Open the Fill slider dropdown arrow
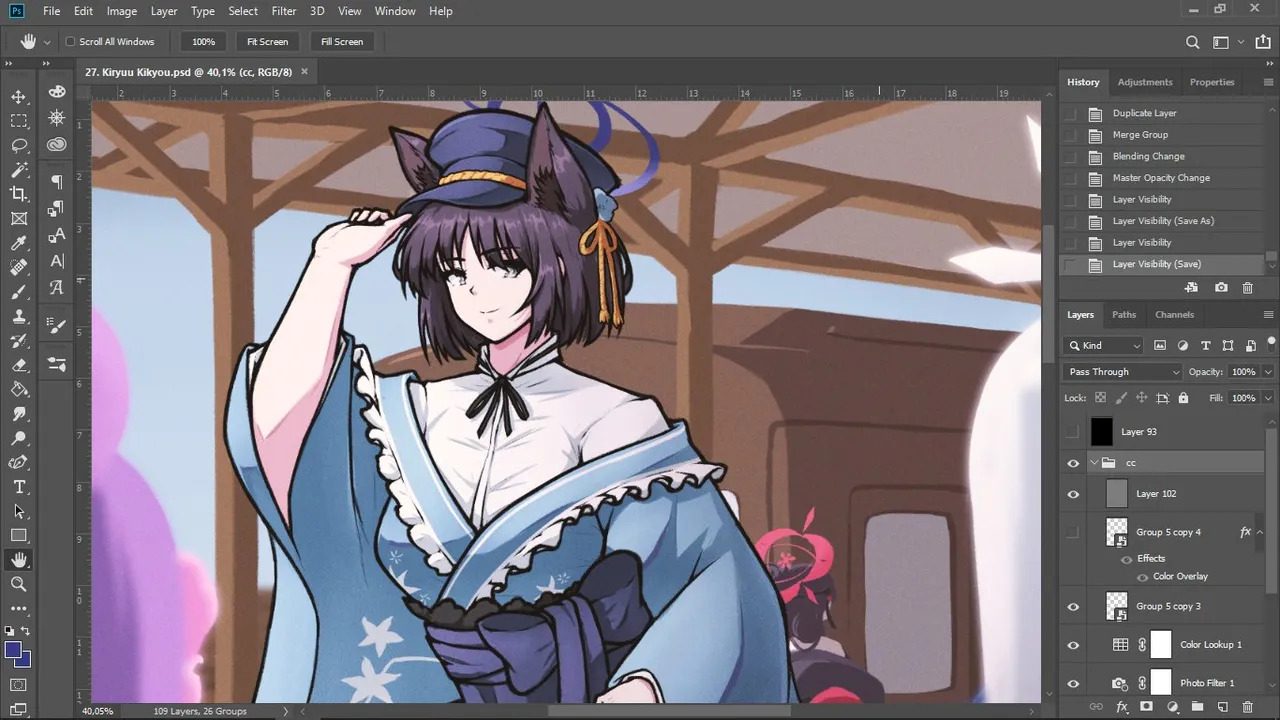Viewport: 1280px width, 720px height. pyautogui.click(x=1268, y=398)
